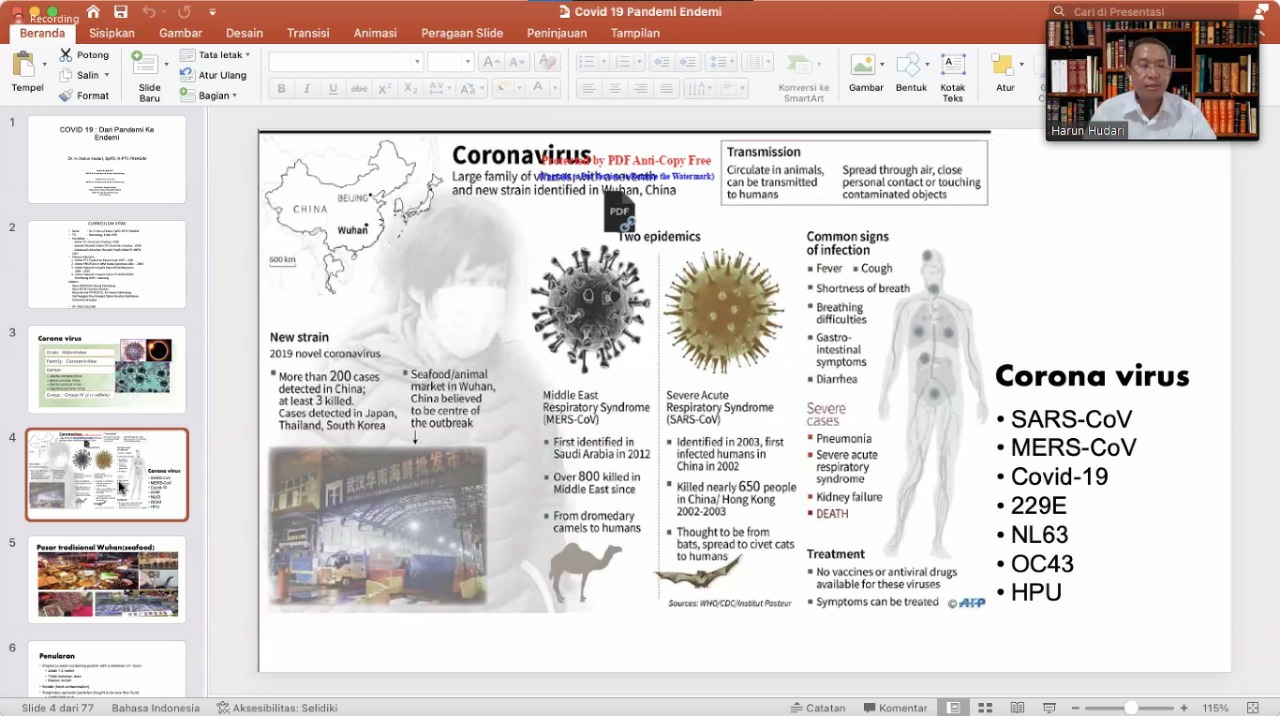The width and height of the screenshot is (1280, 716).
Task: Reset slide layout with Atur Ulang
Action: [x=213, y=75]
